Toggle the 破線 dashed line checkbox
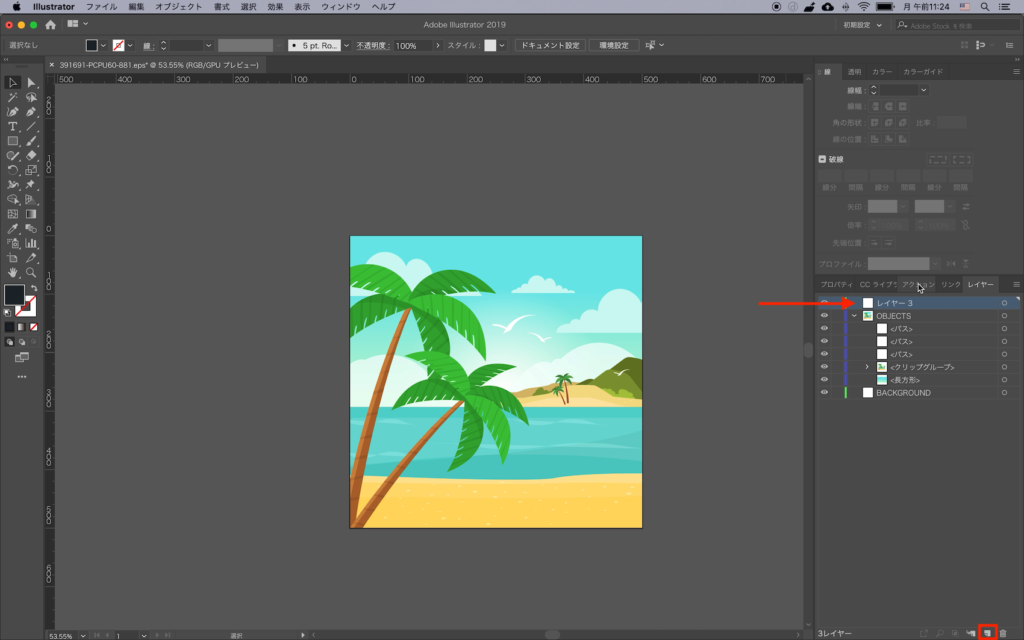Viewport: 1024px width, 640px height. pos(823,159)
